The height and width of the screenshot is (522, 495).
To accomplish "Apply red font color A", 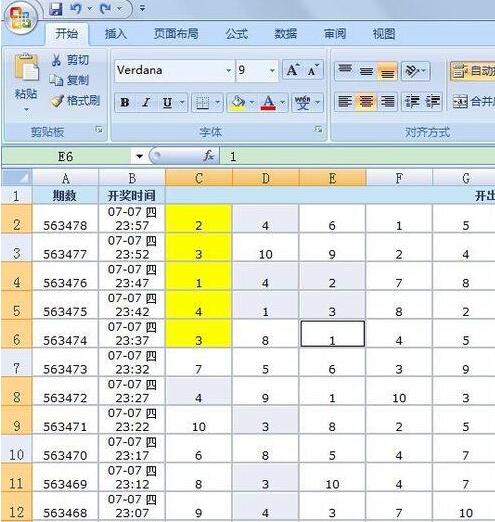I will tap(269, 102).
